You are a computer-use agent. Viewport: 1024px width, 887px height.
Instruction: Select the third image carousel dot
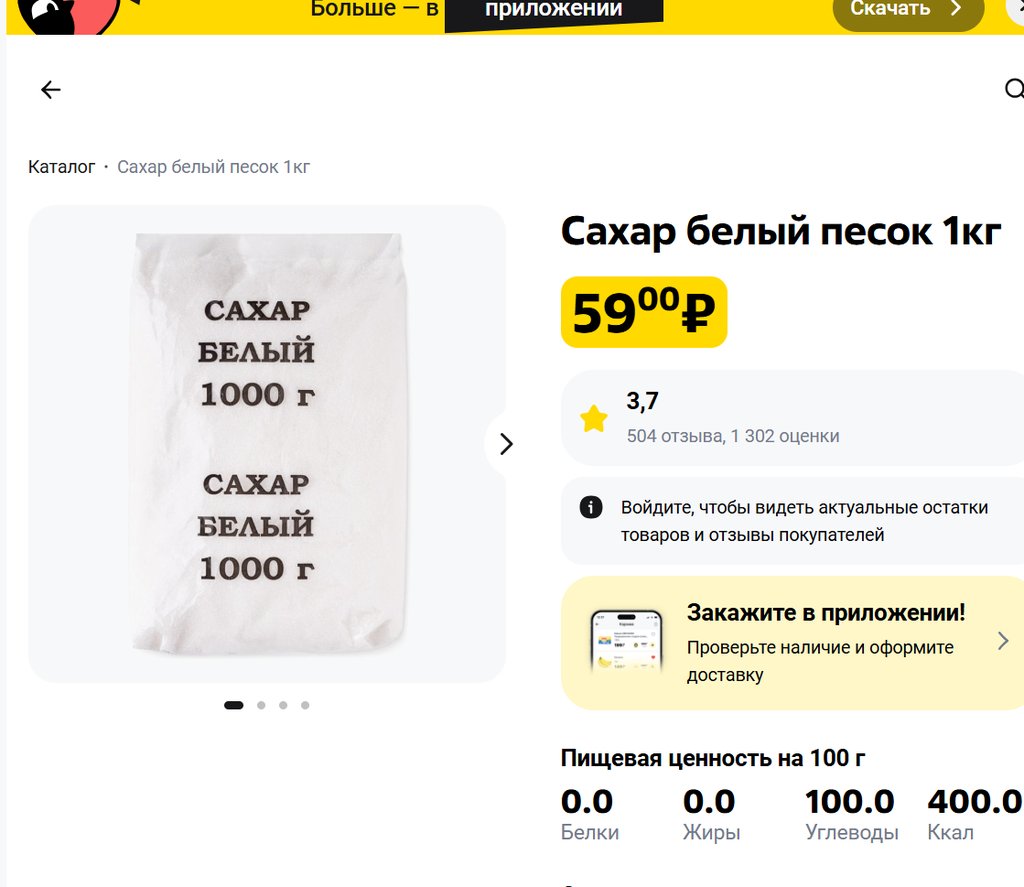click(283, 705)
